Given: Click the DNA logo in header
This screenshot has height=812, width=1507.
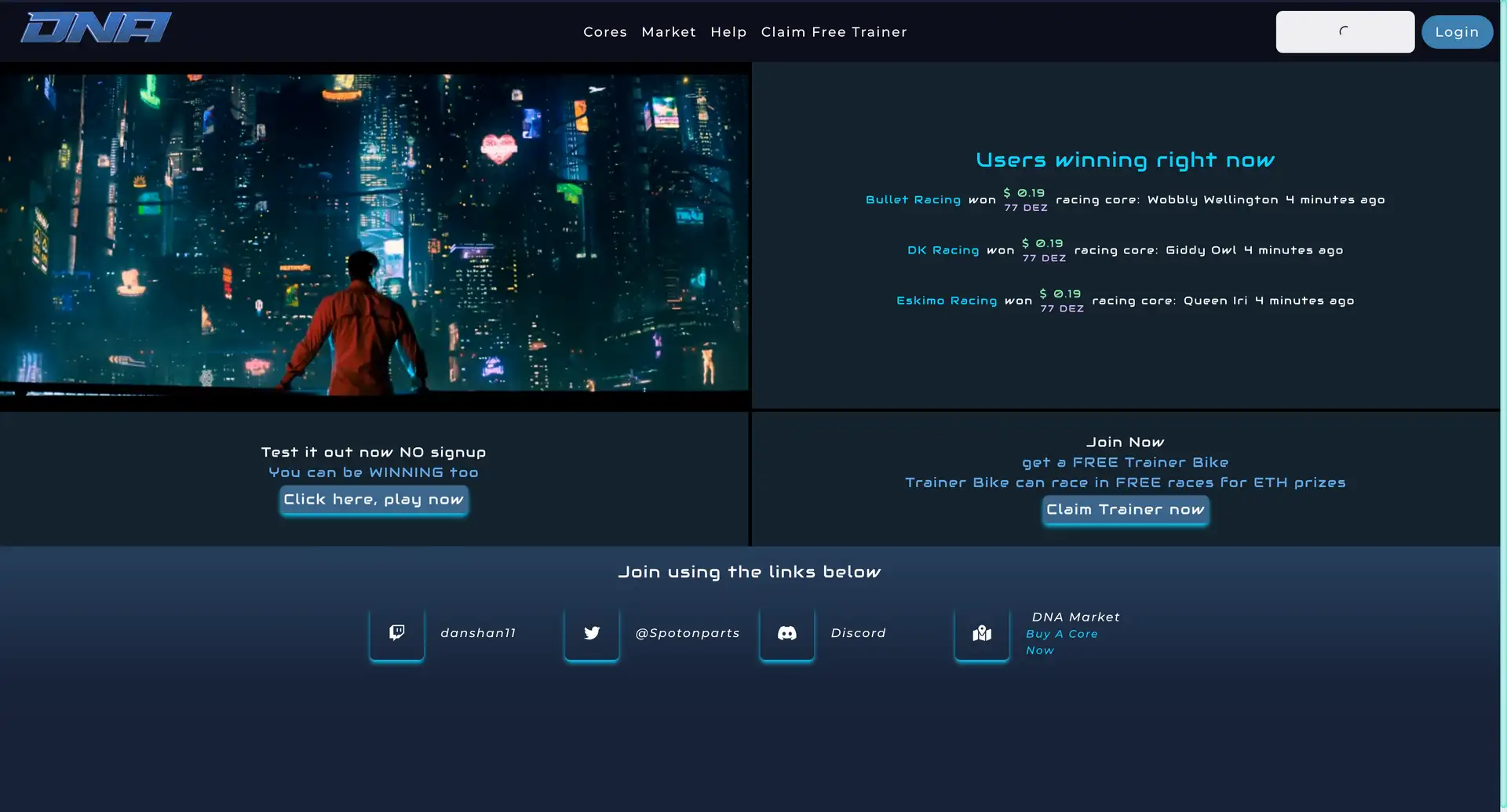Looking at the screenshot, I should 96,28.
